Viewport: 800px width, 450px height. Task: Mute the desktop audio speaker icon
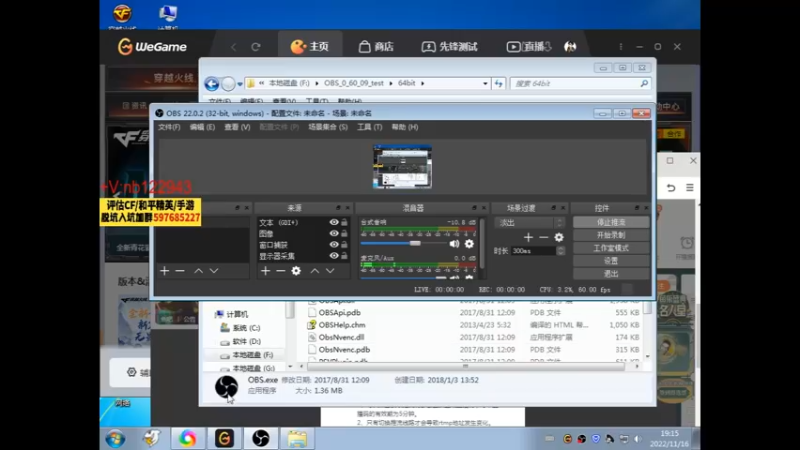(454, 244)
